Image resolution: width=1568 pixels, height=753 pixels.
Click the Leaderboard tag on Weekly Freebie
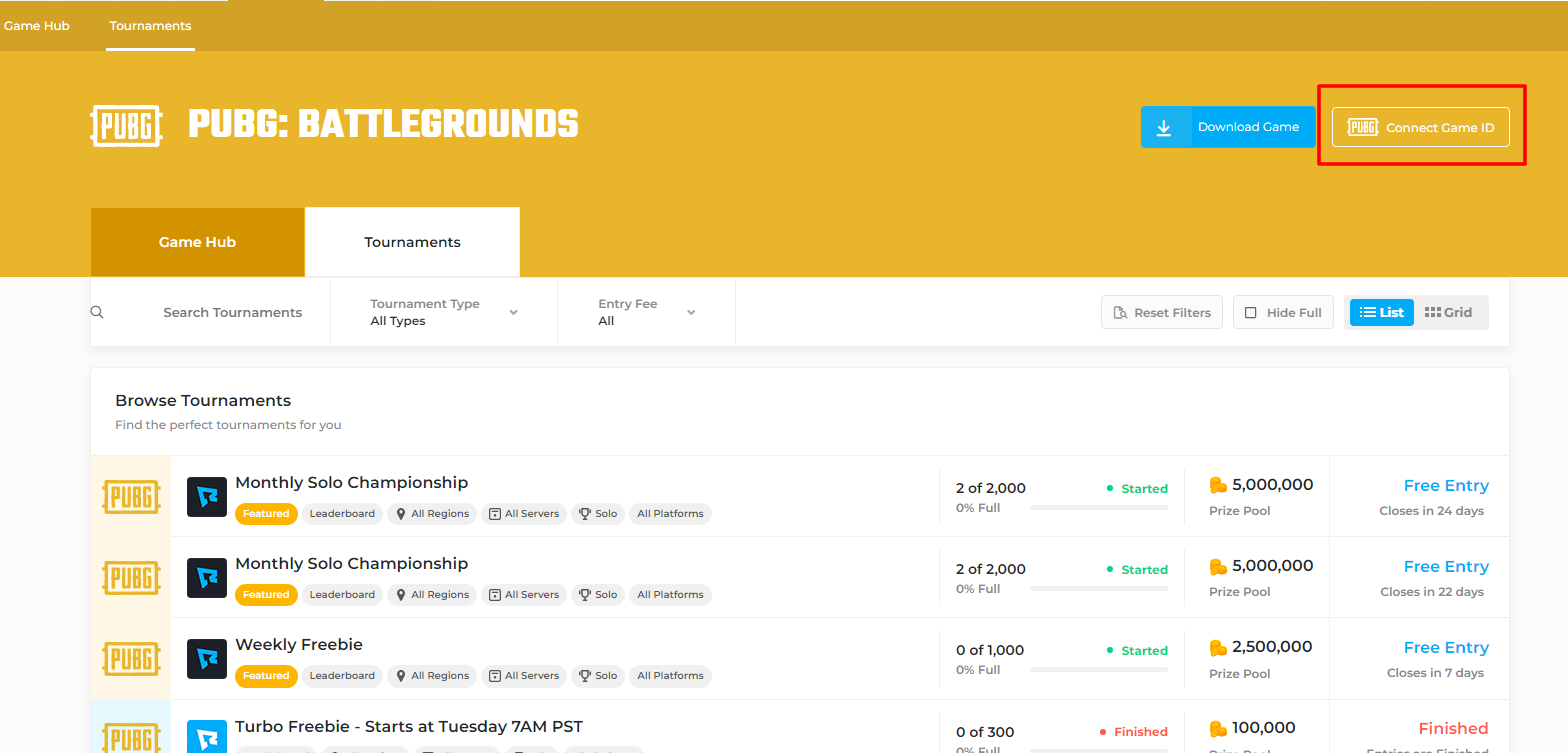pos(342,676)
